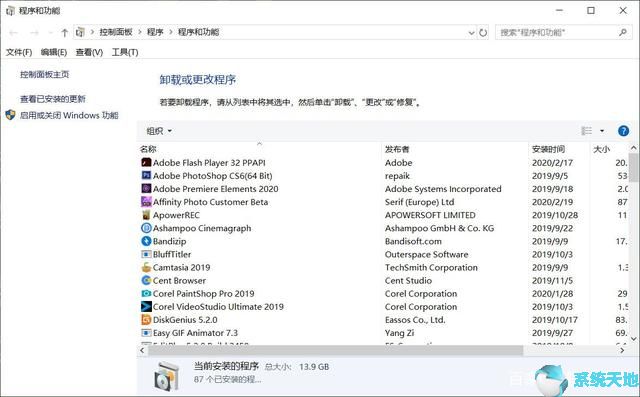
Task: Click publisher APOWERSOFT LIMITED
Action: pyautogui.click(x=430, y=215)
